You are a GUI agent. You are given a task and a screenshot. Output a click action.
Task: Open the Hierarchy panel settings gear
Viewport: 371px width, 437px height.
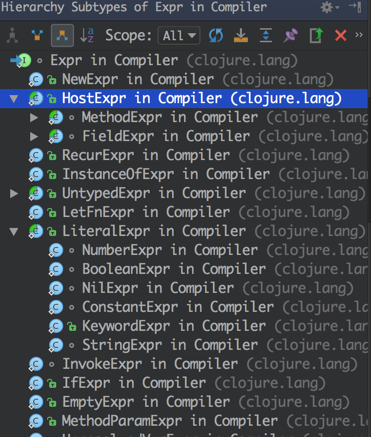click(x=329, y=7)
